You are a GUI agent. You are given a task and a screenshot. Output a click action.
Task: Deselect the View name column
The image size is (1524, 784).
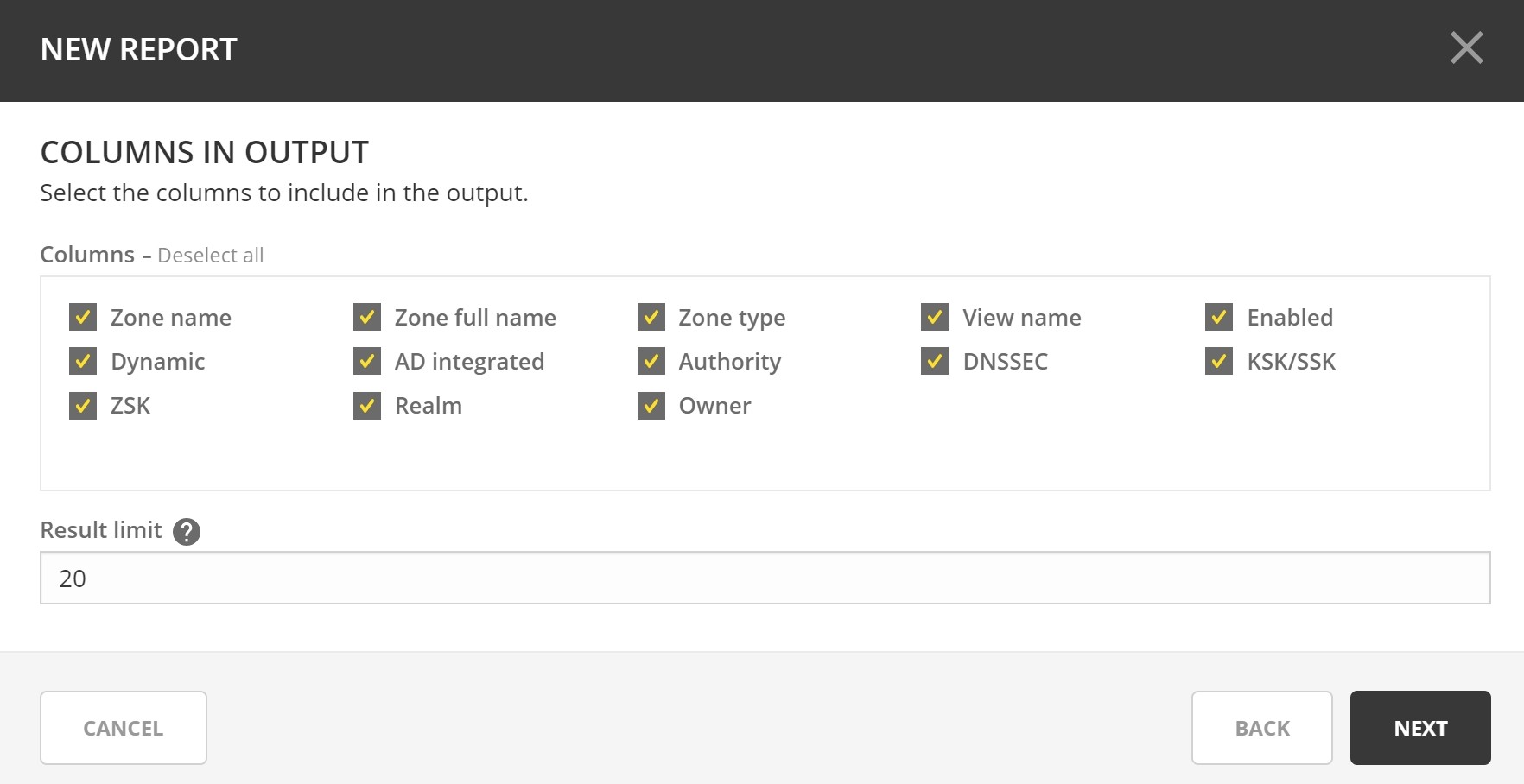click(x=935, y=318)
